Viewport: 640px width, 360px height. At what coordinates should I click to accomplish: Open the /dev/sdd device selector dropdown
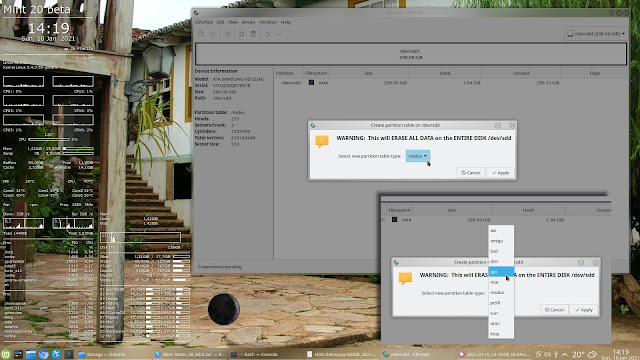596,33
